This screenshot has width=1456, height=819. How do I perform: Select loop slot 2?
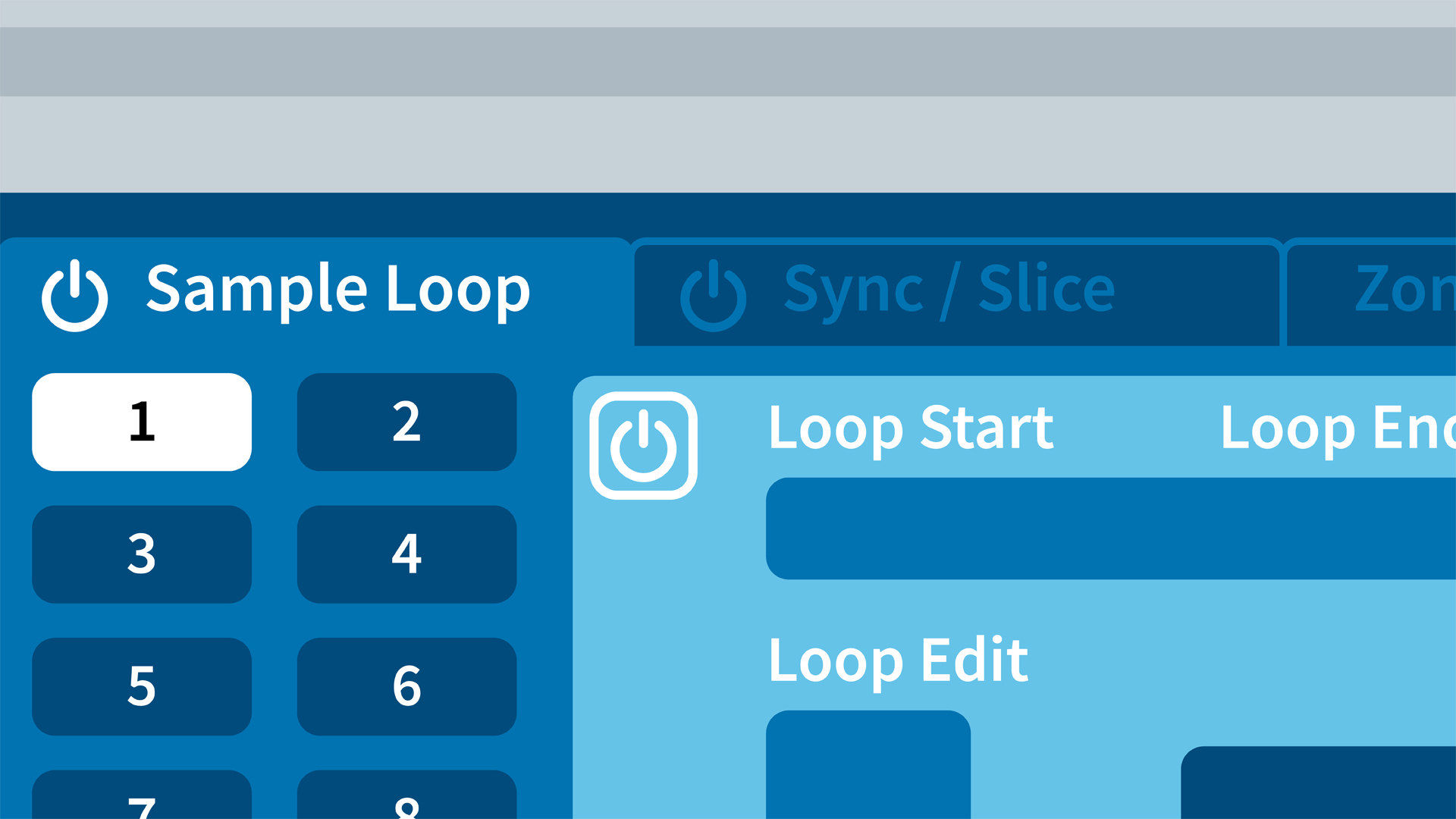tap(406, 422)
